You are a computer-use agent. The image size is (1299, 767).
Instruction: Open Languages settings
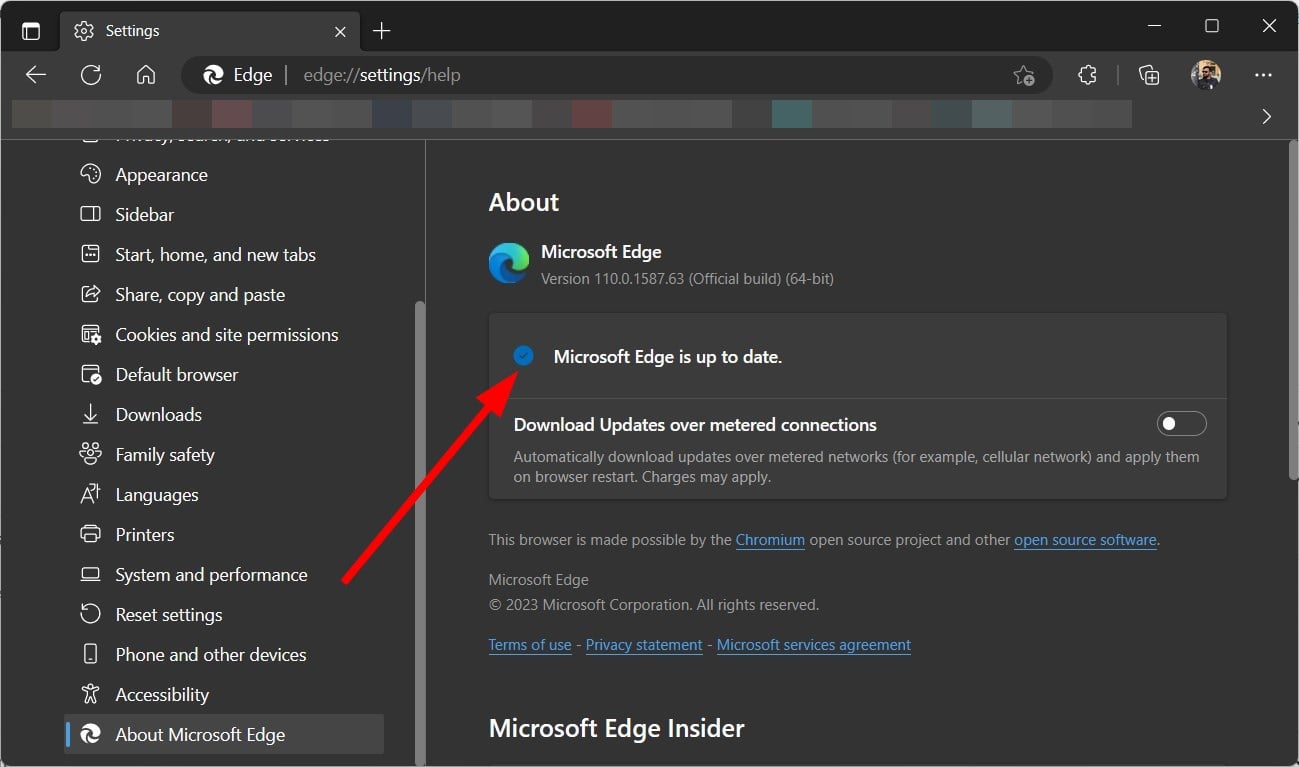pos(224,495)
